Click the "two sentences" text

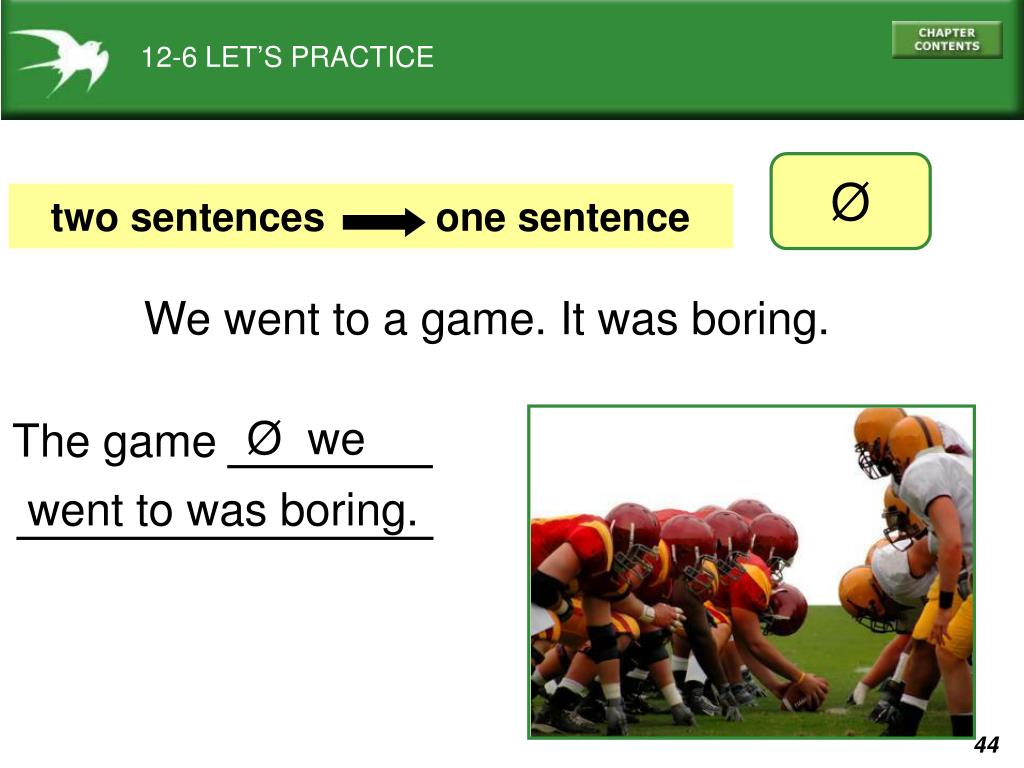(x=187, y=217)
